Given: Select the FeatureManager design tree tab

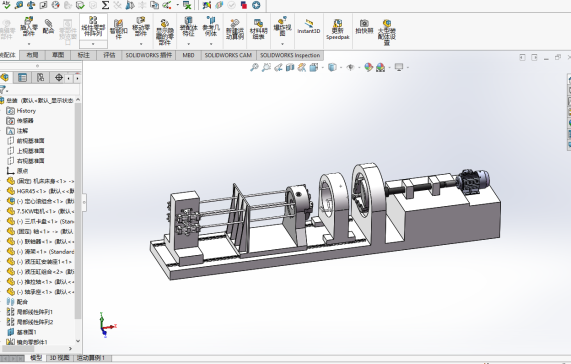Looking at the screenshot, I should click(x=5, y=78).
